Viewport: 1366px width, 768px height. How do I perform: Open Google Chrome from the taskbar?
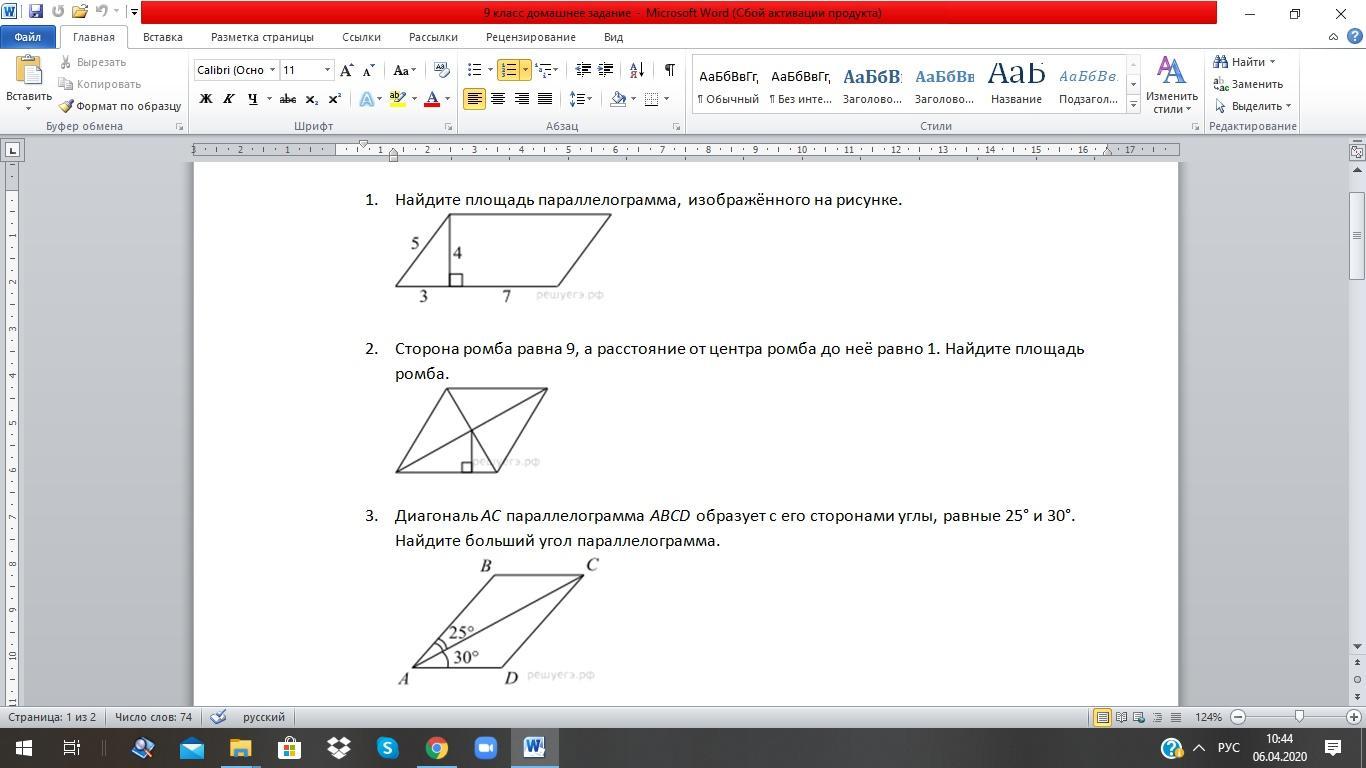tap(436, 748)
